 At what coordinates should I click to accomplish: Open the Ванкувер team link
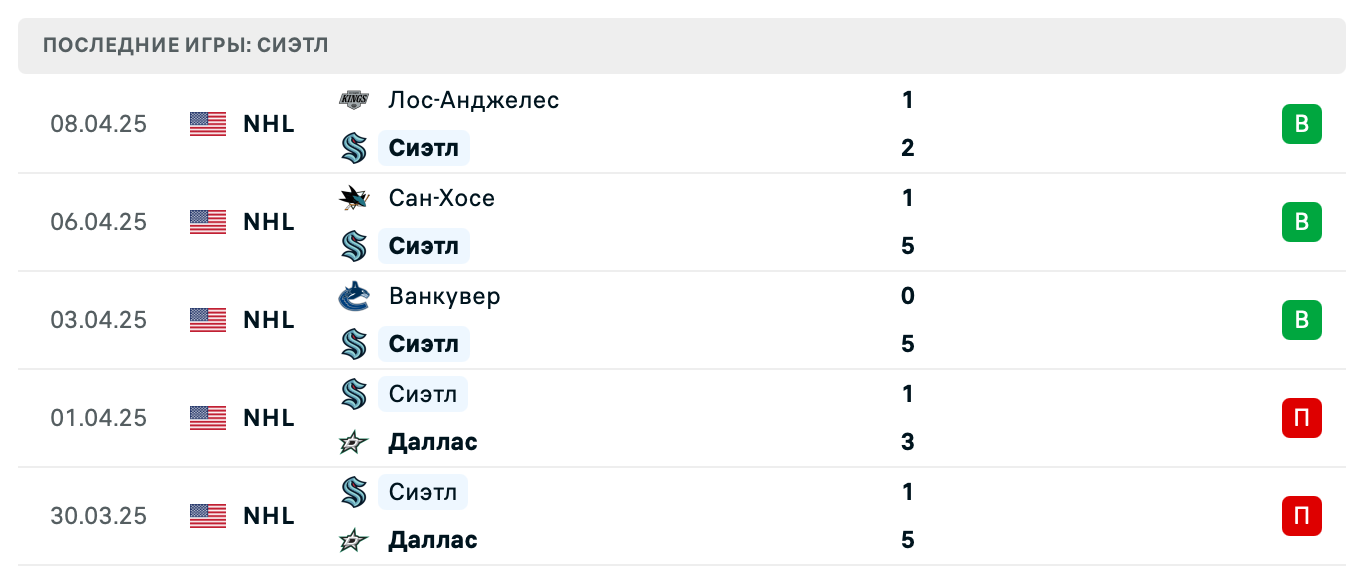(445, 296)
